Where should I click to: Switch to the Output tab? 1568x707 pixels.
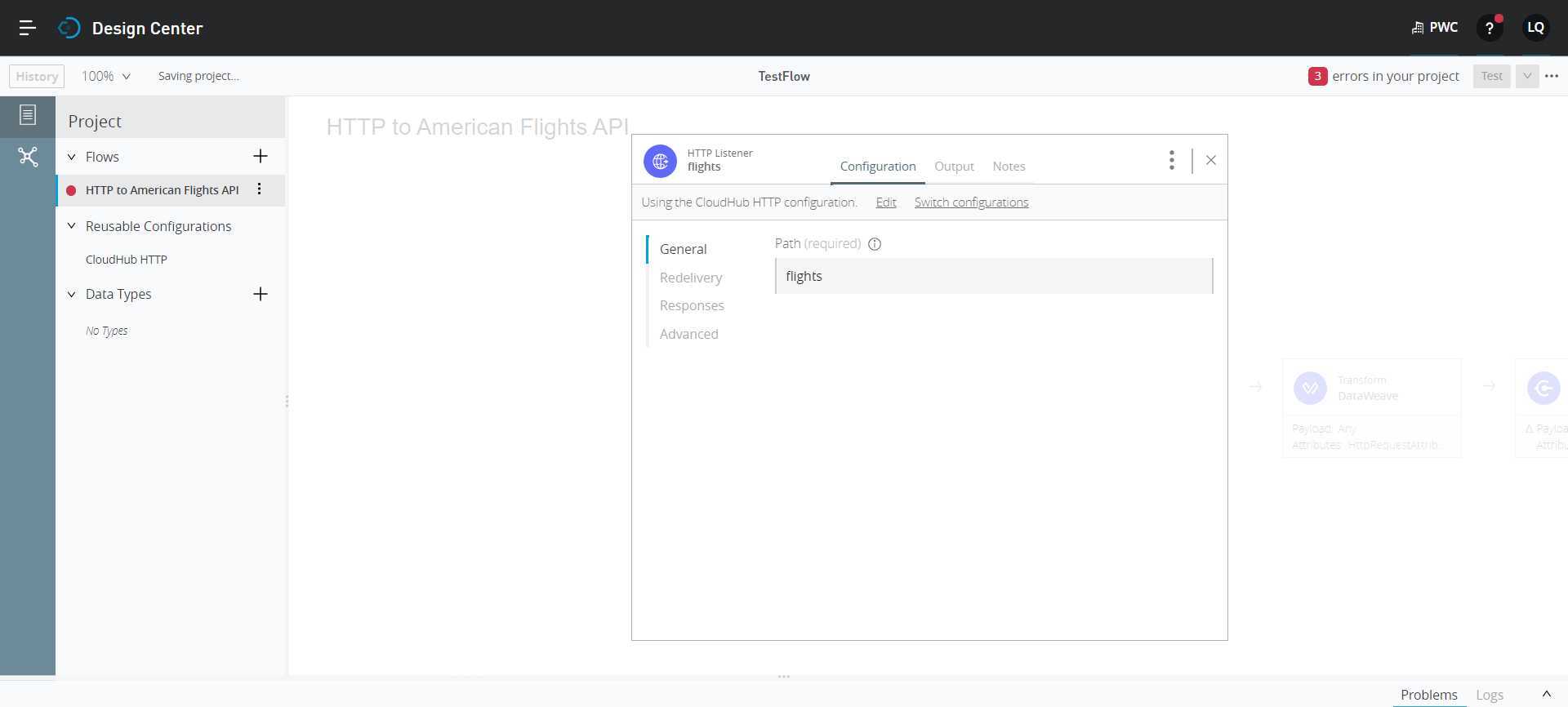pyautogui.click(x=954, y=167)
